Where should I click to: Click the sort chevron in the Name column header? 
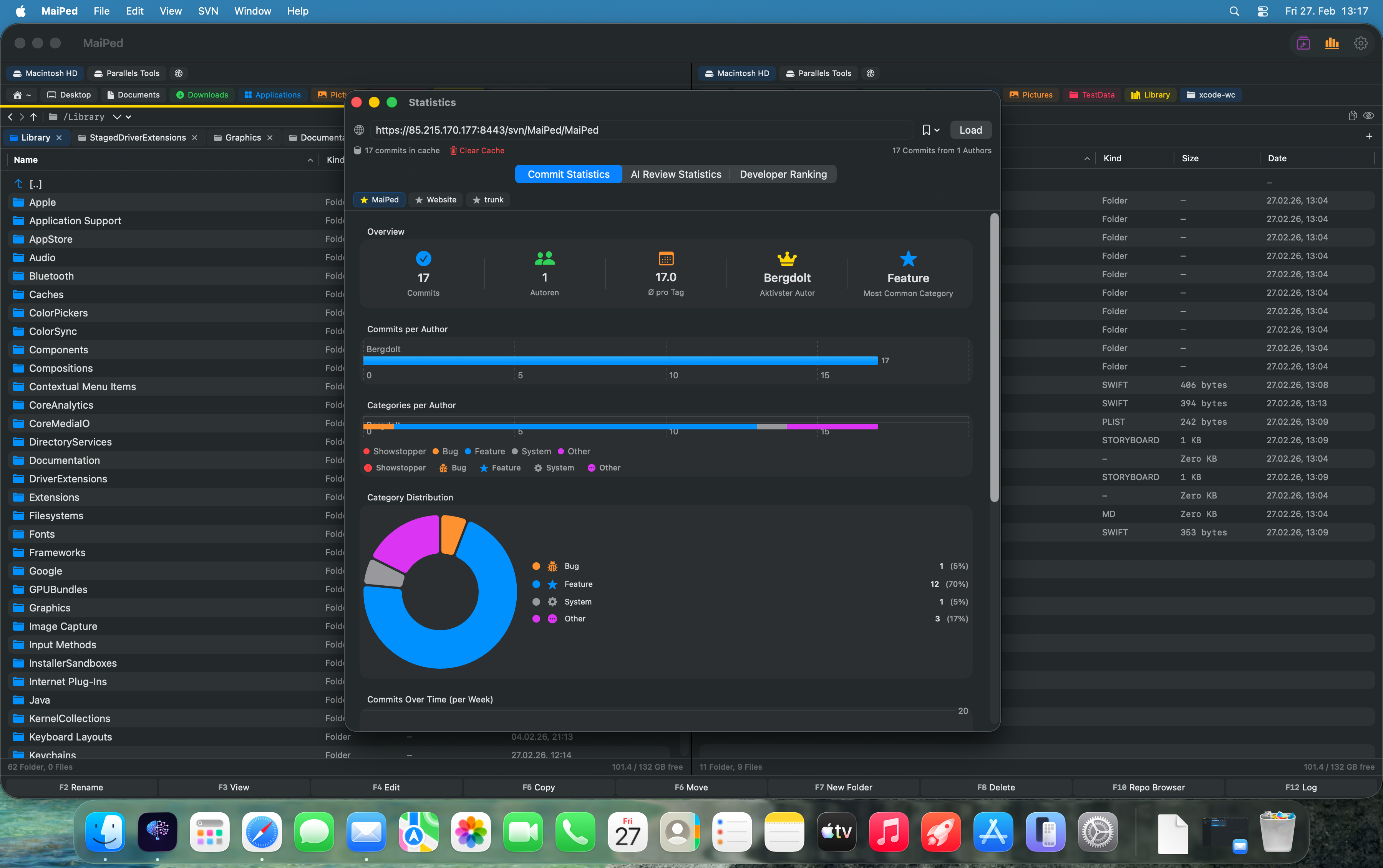(310, 160)
